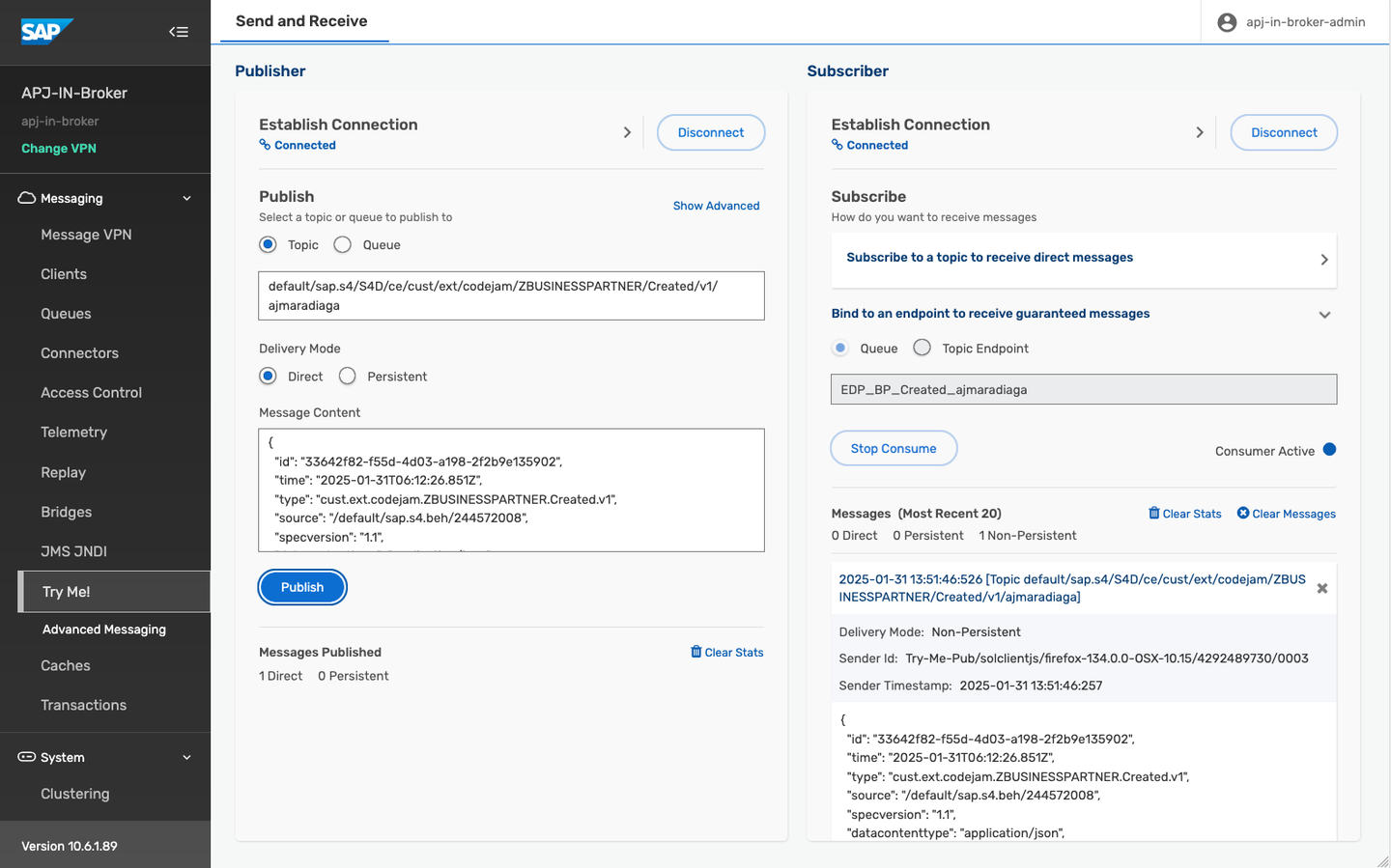Open Bridges page
This screenshot has width=1391, height=868.
pos(66,512)
